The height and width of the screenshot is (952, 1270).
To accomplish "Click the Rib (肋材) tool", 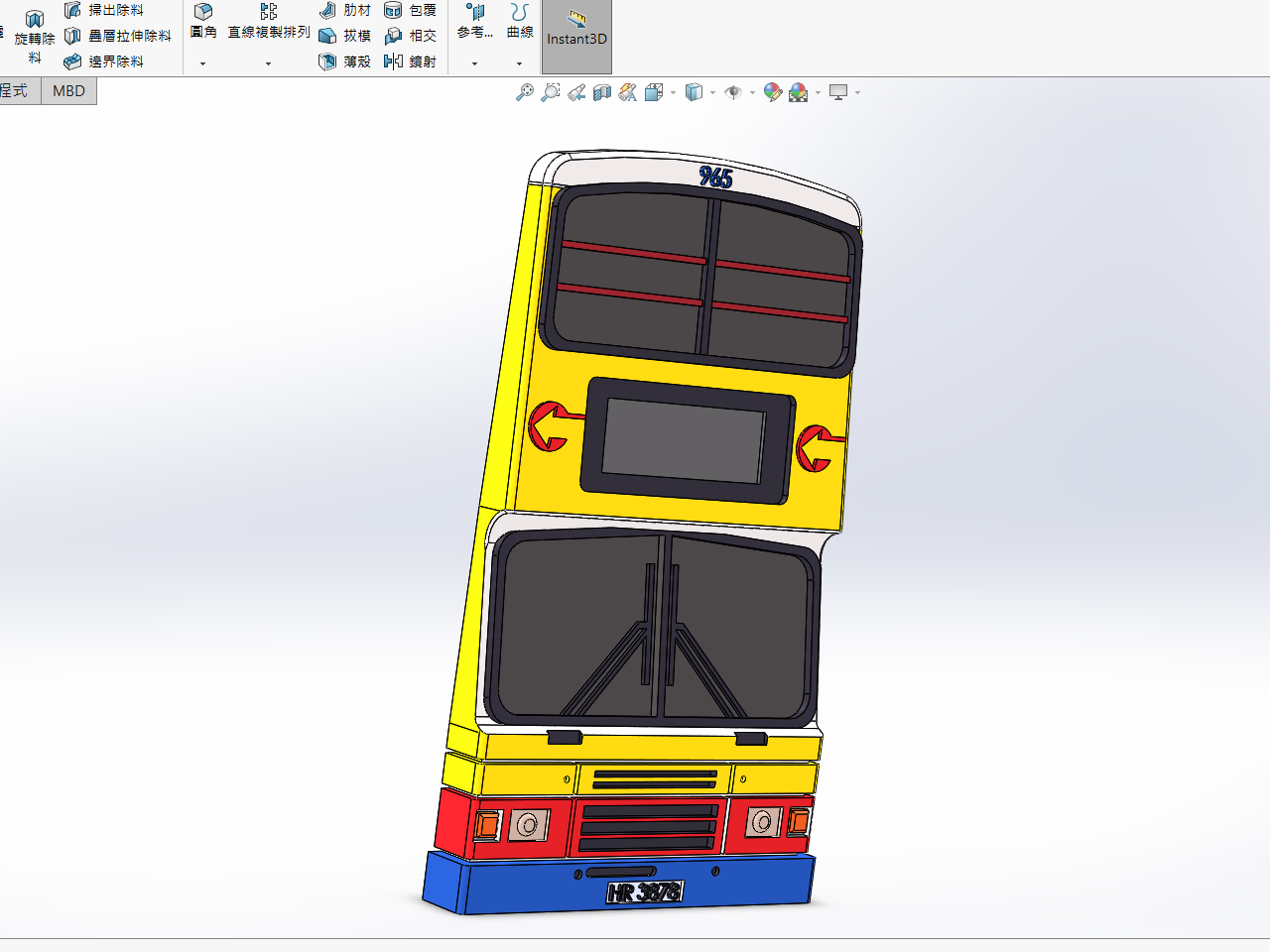I will (344, 10).
